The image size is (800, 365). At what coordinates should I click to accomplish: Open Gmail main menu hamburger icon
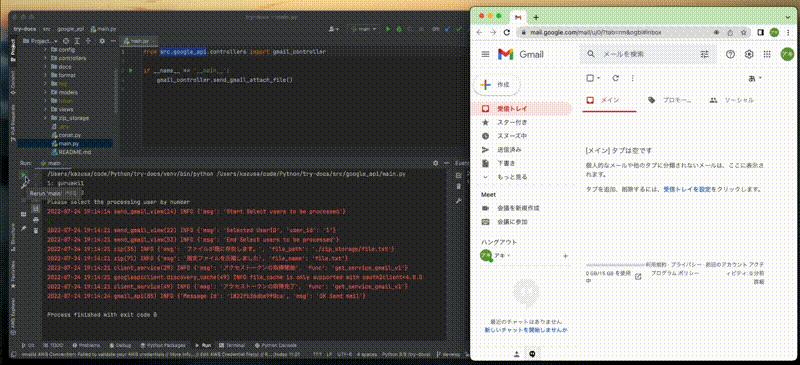(485, 54)
